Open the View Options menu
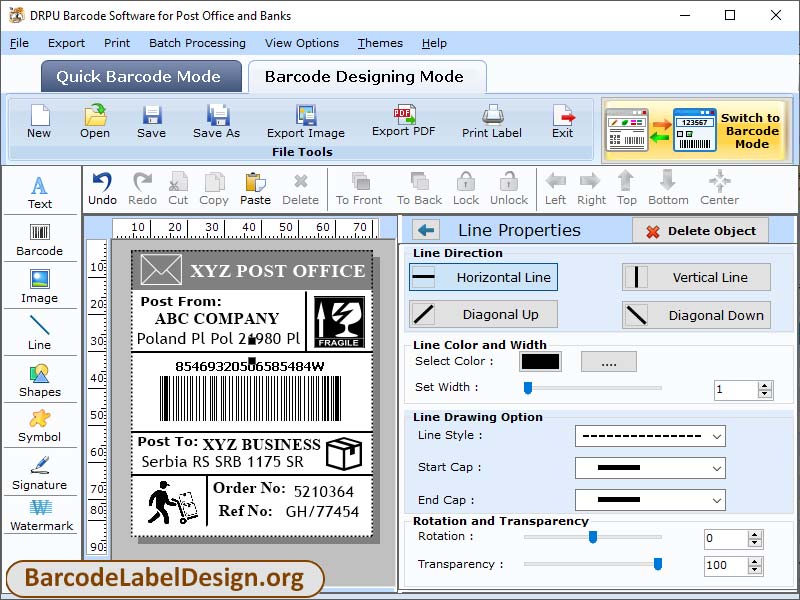This screenshot has height=600, width=800. tap(302, 43)
